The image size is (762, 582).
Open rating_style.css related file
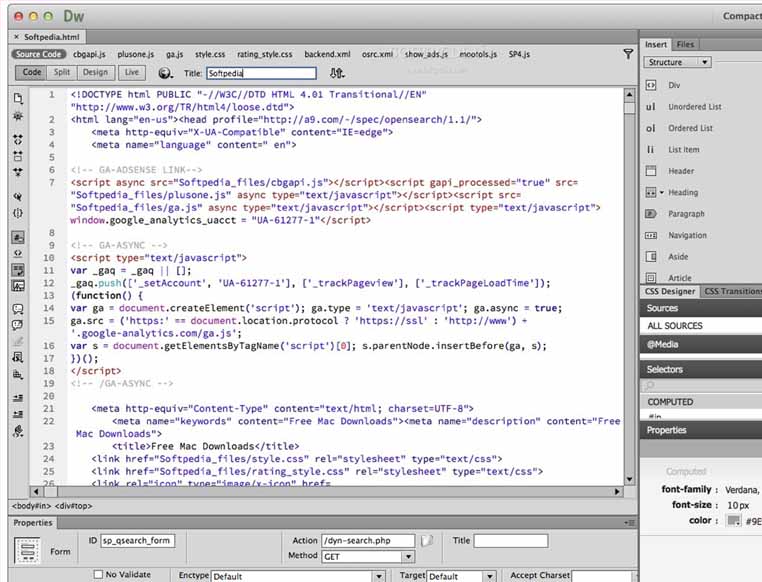(x=265, y=54)
